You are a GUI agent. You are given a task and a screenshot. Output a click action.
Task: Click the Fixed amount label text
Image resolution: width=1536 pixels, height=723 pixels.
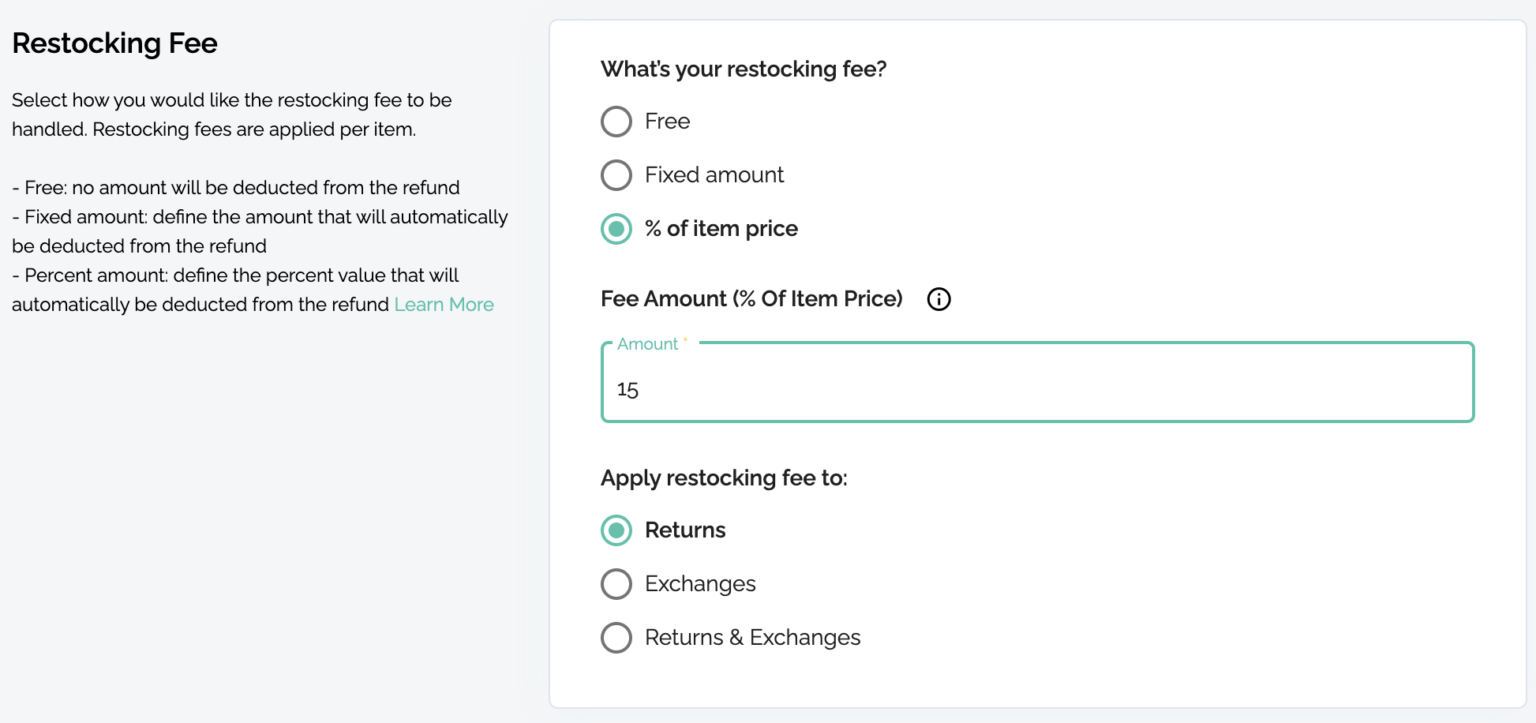714,175
